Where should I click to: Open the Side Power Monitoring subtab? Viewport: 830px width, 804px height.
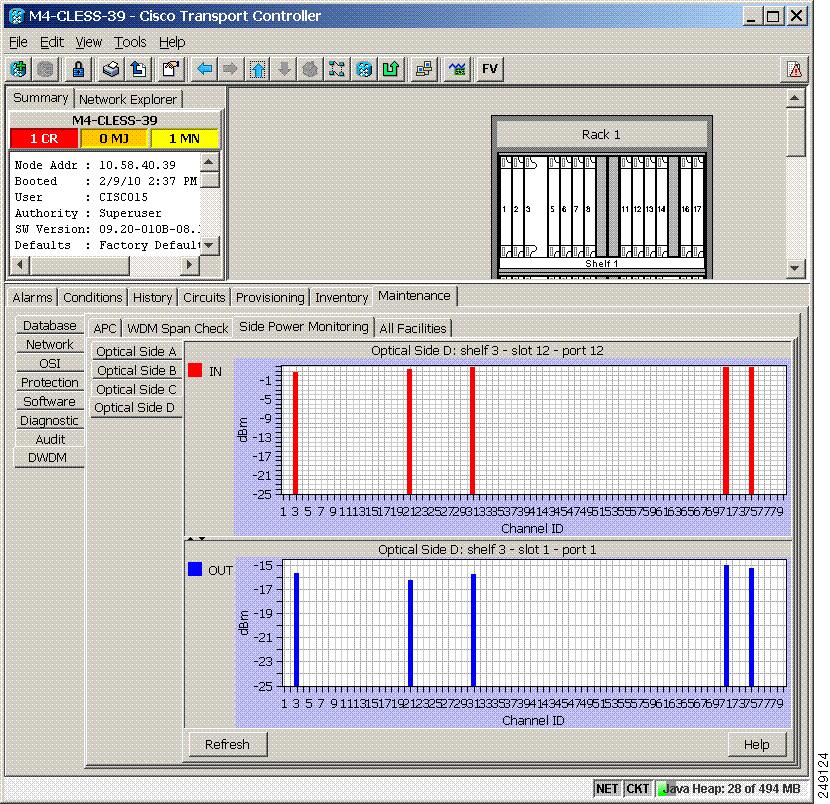tap(304, 327)
